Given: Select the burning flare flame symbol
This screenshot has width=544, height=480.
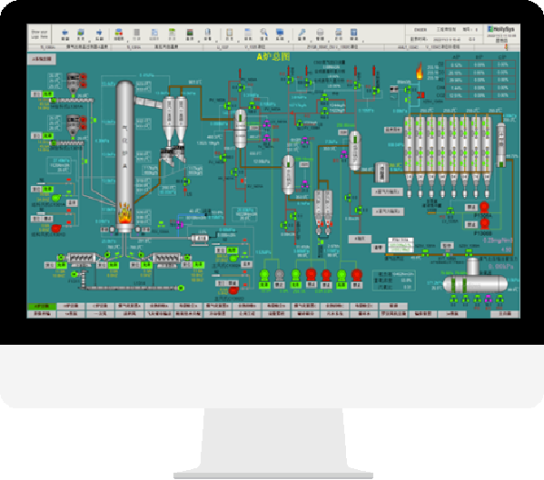Looking at the screenshot, I should tap(419, 71).
